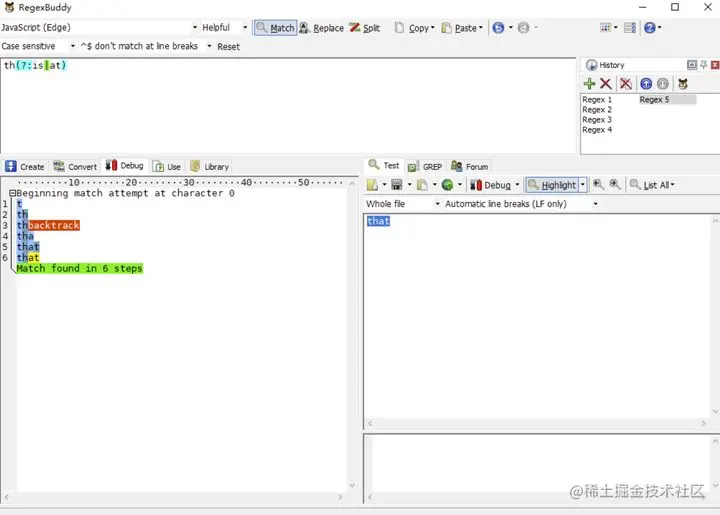Viewport: 720px width, 515px height.
Task: Click the History panel restore icon
Action: 692,65
